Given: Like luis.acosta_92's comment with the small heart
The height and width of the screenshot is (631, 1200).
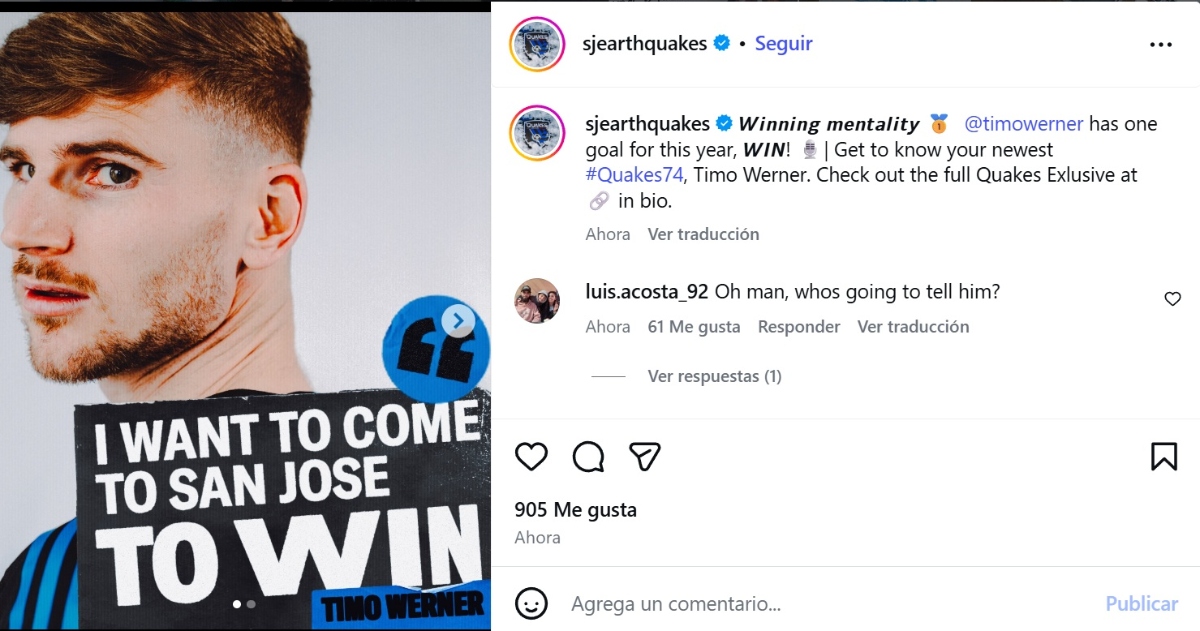Looking at the screenshot, I should pos(1173,299).
